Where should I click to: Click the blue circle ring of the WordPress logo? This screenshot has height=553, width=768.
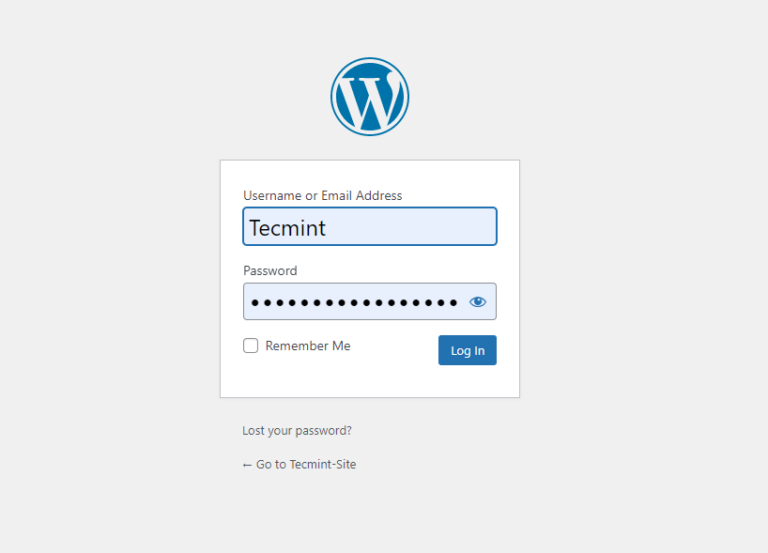pyautogui.click(x=335, y=97)
